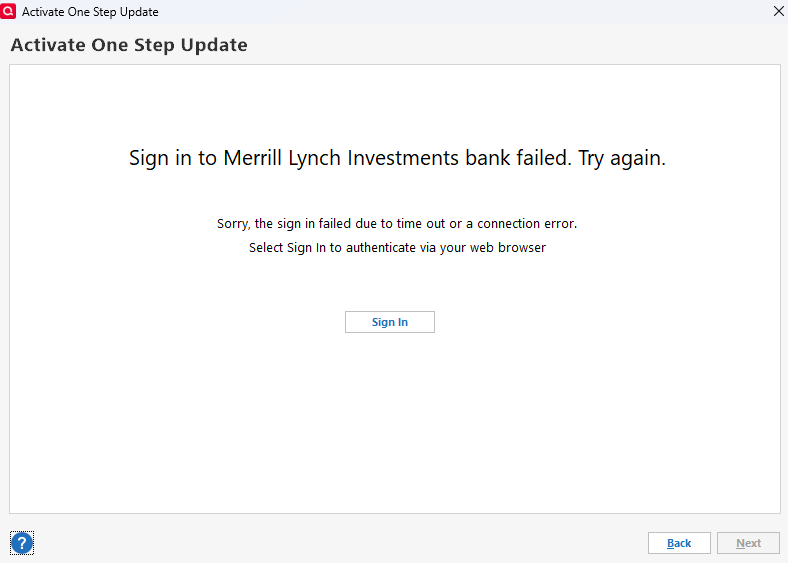Viewport: 788px width, 563px height.
Task: Click the title bar text Activate One Step Update
Action: [x=90, y=12]
